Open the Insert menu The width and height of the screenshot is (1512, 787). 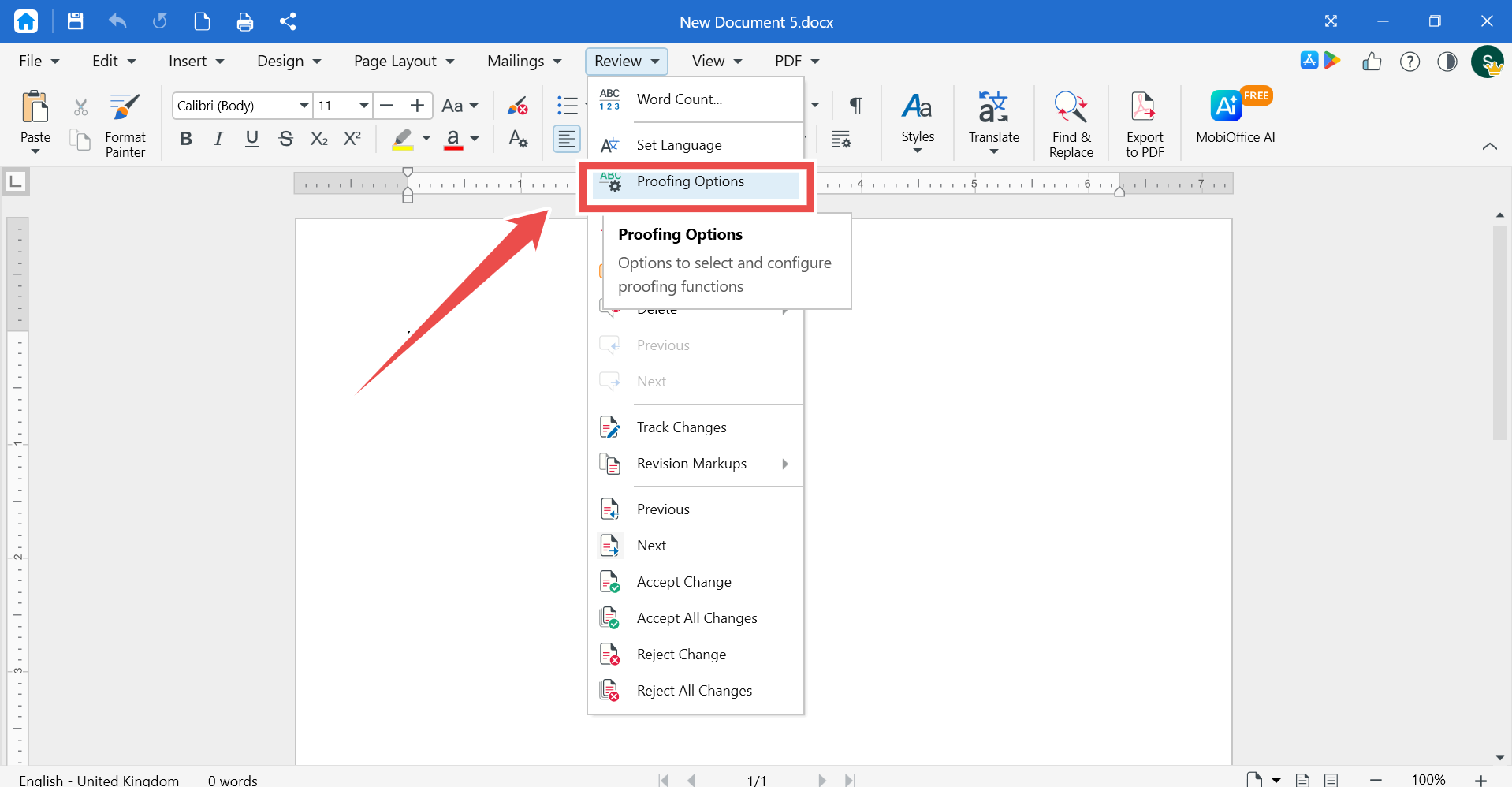196,62
